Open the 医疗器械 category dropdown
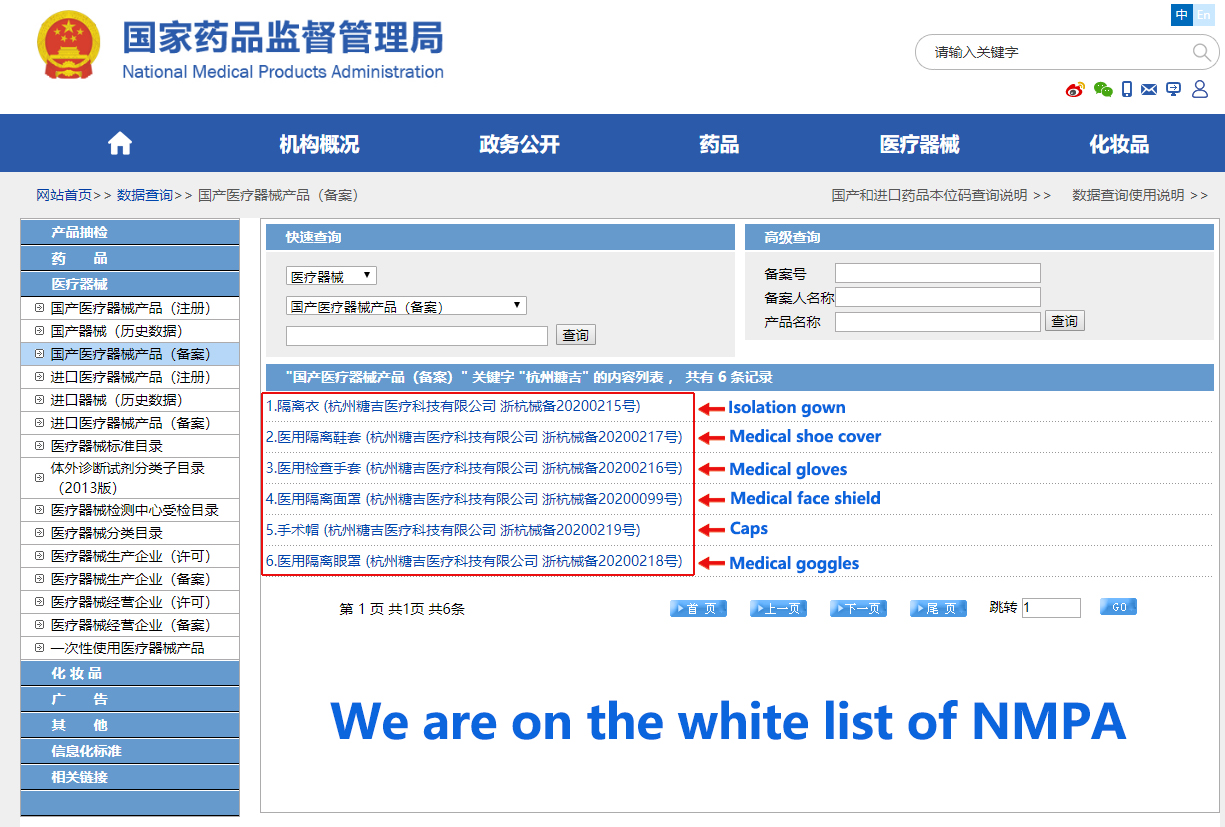Screen dimensions: 1225x827 (x=331, y=276)
